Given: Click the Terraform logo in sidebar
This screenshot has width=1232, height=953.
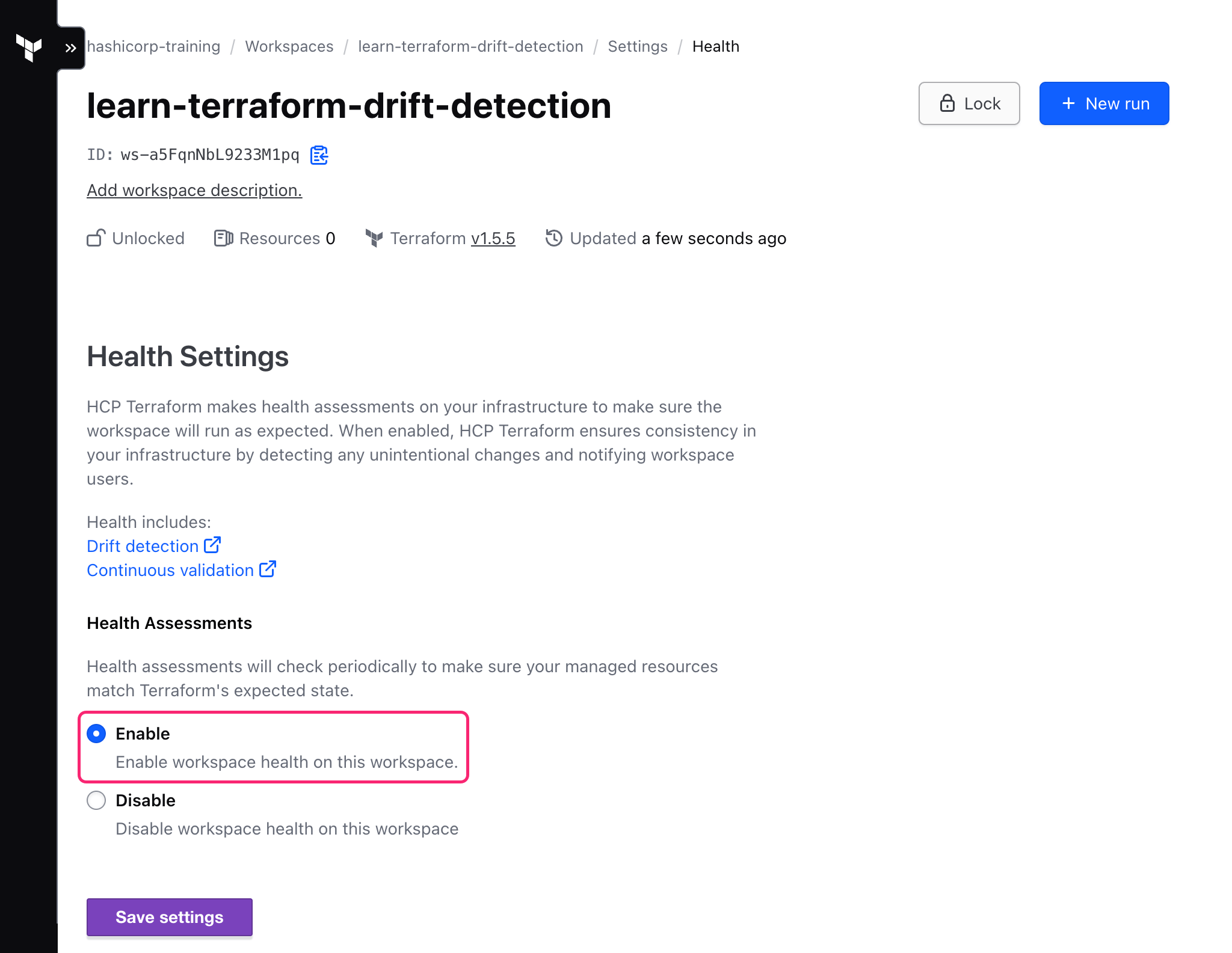Looking at the screenshot, I should (x=29, y=47).
